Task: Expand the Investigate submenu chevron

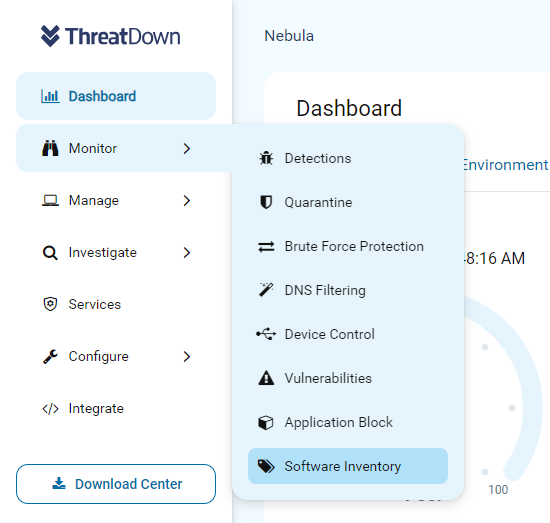Action: (x=187, y=253)
